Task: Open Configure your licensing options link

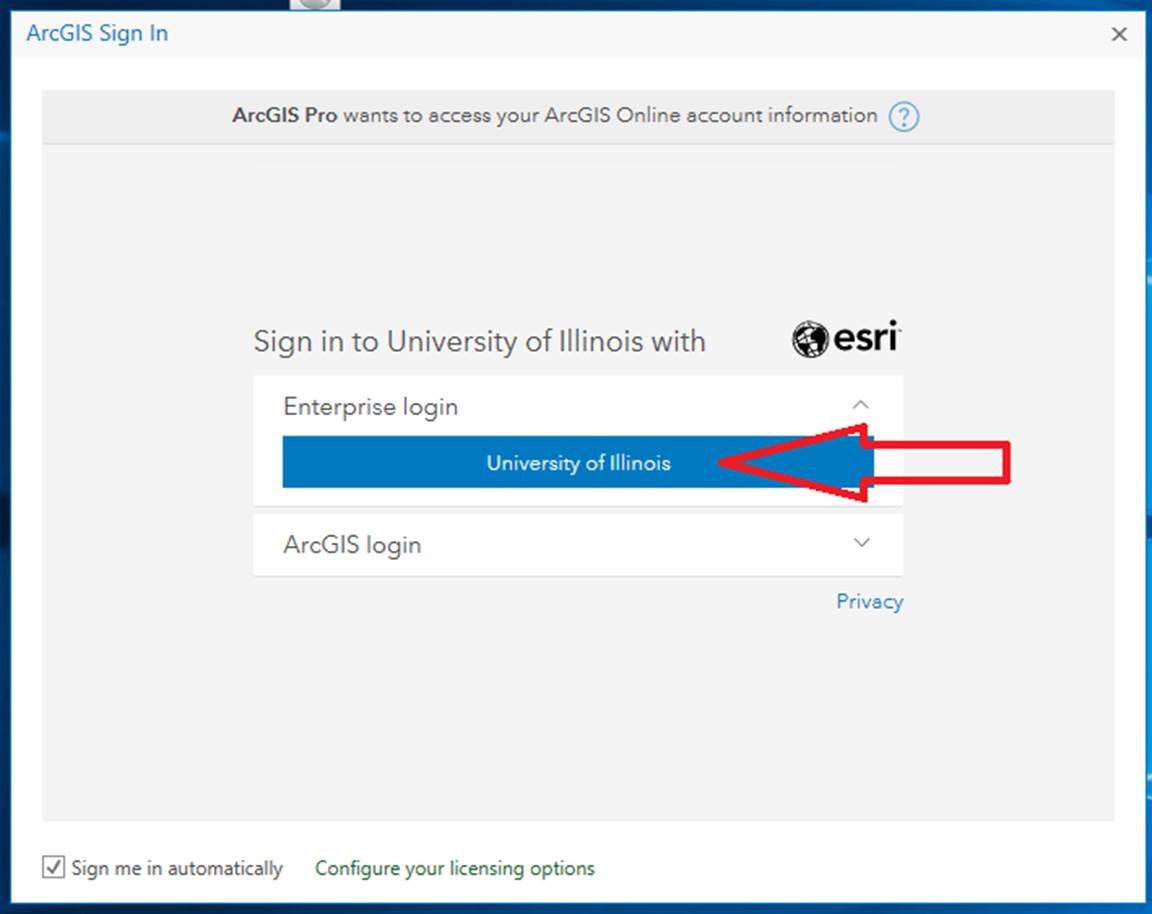Action: point(455,868)
